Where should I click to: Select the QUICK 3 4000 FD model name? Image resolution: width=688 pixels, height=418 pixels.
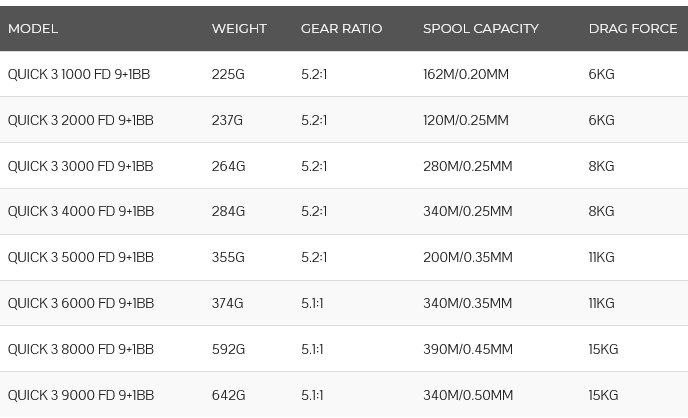pyautogui.click(x=81, y=212)
